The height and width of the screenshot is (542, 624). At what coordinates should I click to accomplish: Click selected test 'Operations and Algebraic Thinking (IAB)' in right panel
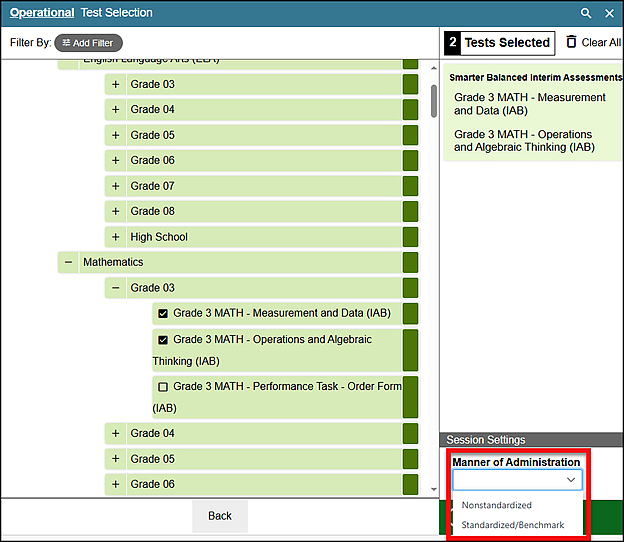pyautogui.click(x=524, y=141)
